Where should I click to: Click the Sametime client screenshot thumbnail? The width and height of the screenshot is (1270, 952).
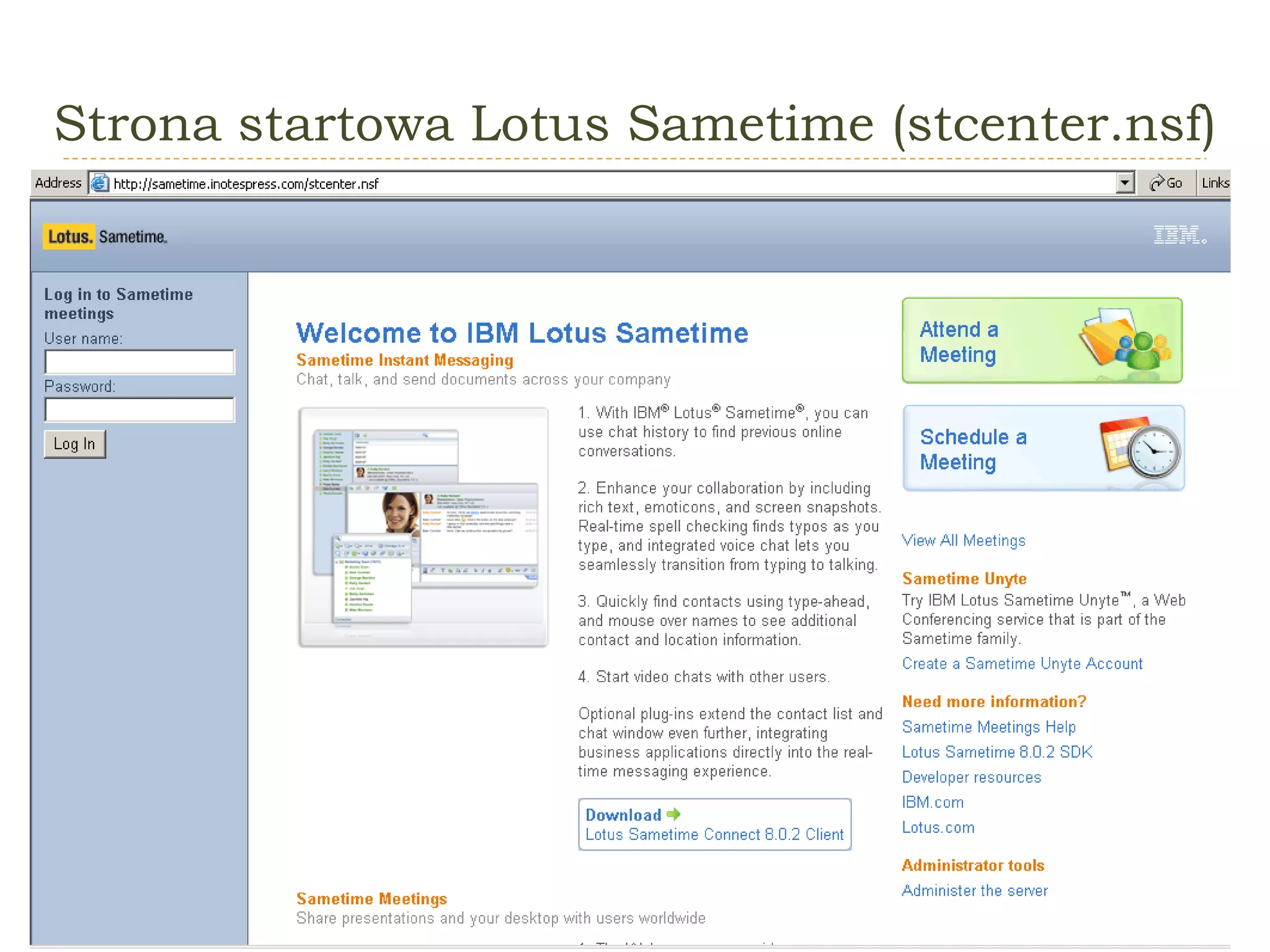(x=423, y=527)
